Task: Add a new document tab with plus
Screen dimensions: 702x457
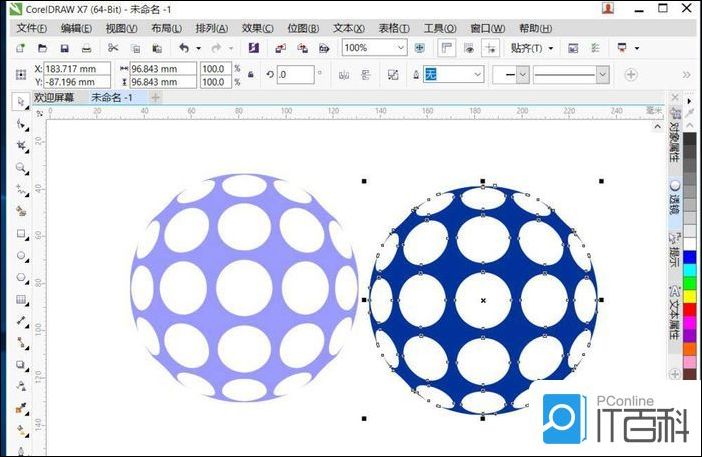Action: pyautogui.click(x=155, y=97)
